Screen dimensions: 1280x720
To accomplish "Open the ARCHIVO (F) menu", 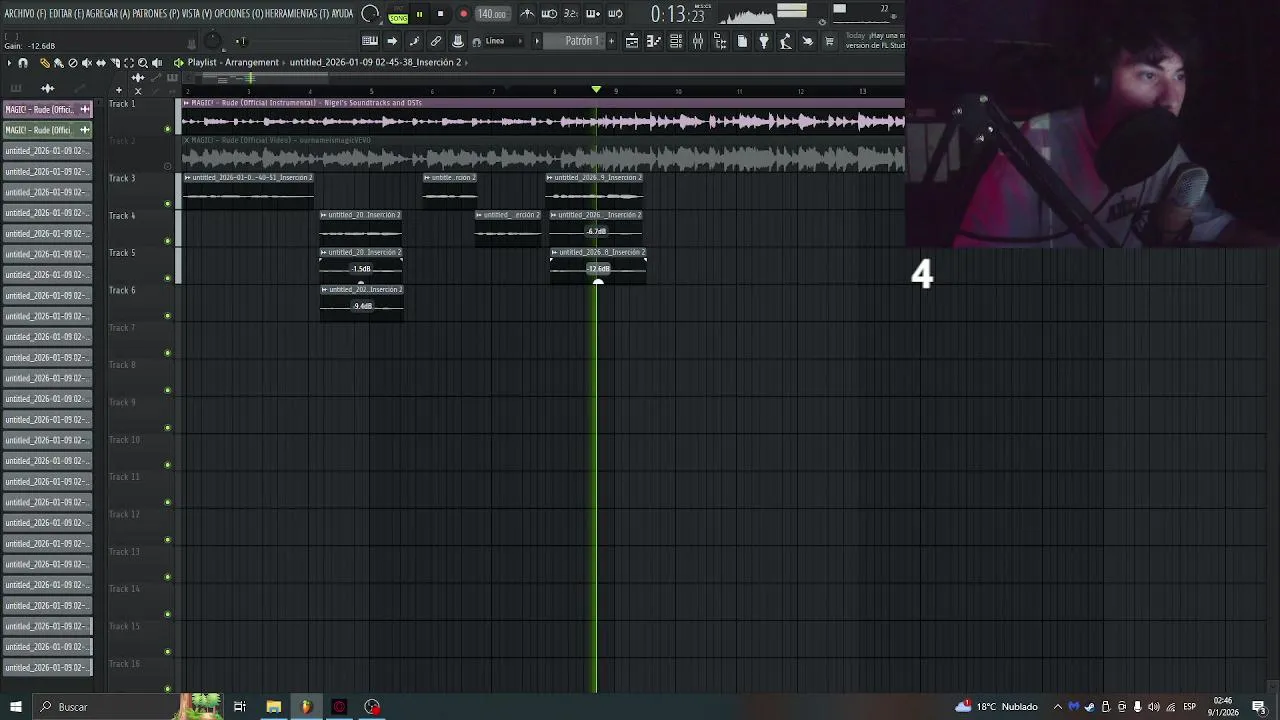I will (24, 14).
